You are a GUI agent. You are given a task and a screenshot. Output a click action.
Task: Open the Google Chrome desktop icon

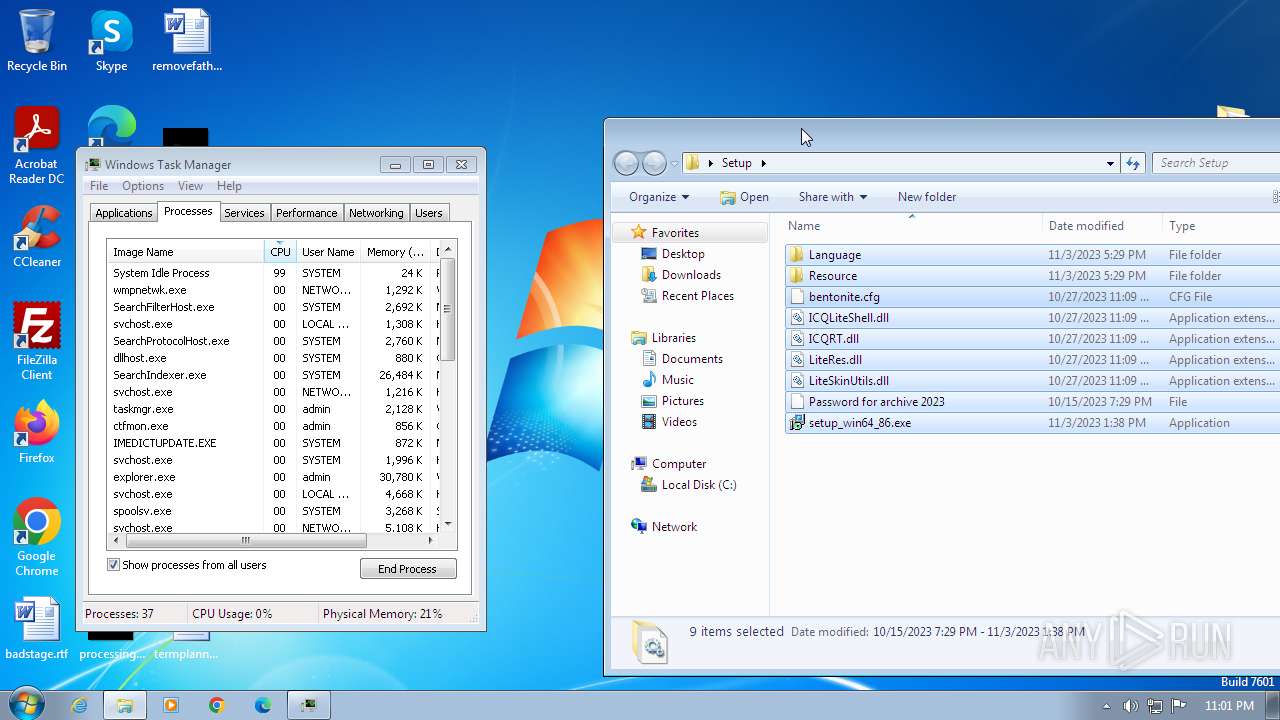click(37, 538)
